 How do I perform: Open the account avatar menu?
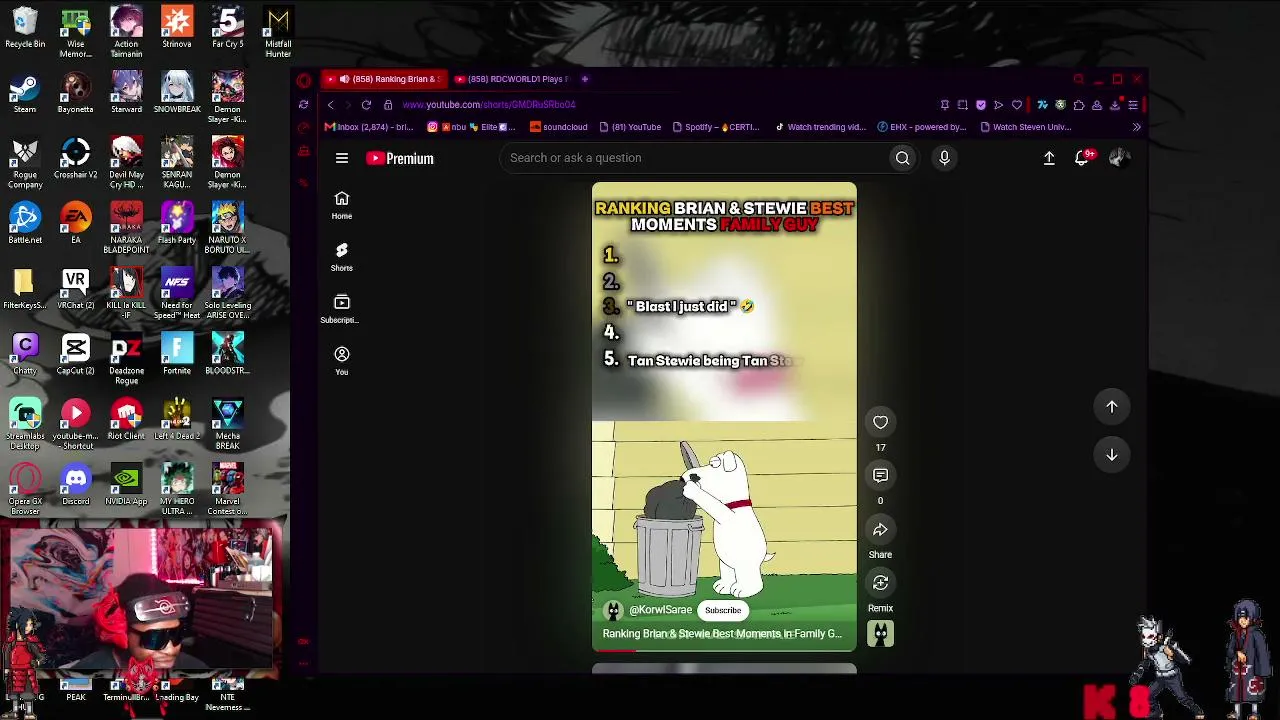[1119, 158]
